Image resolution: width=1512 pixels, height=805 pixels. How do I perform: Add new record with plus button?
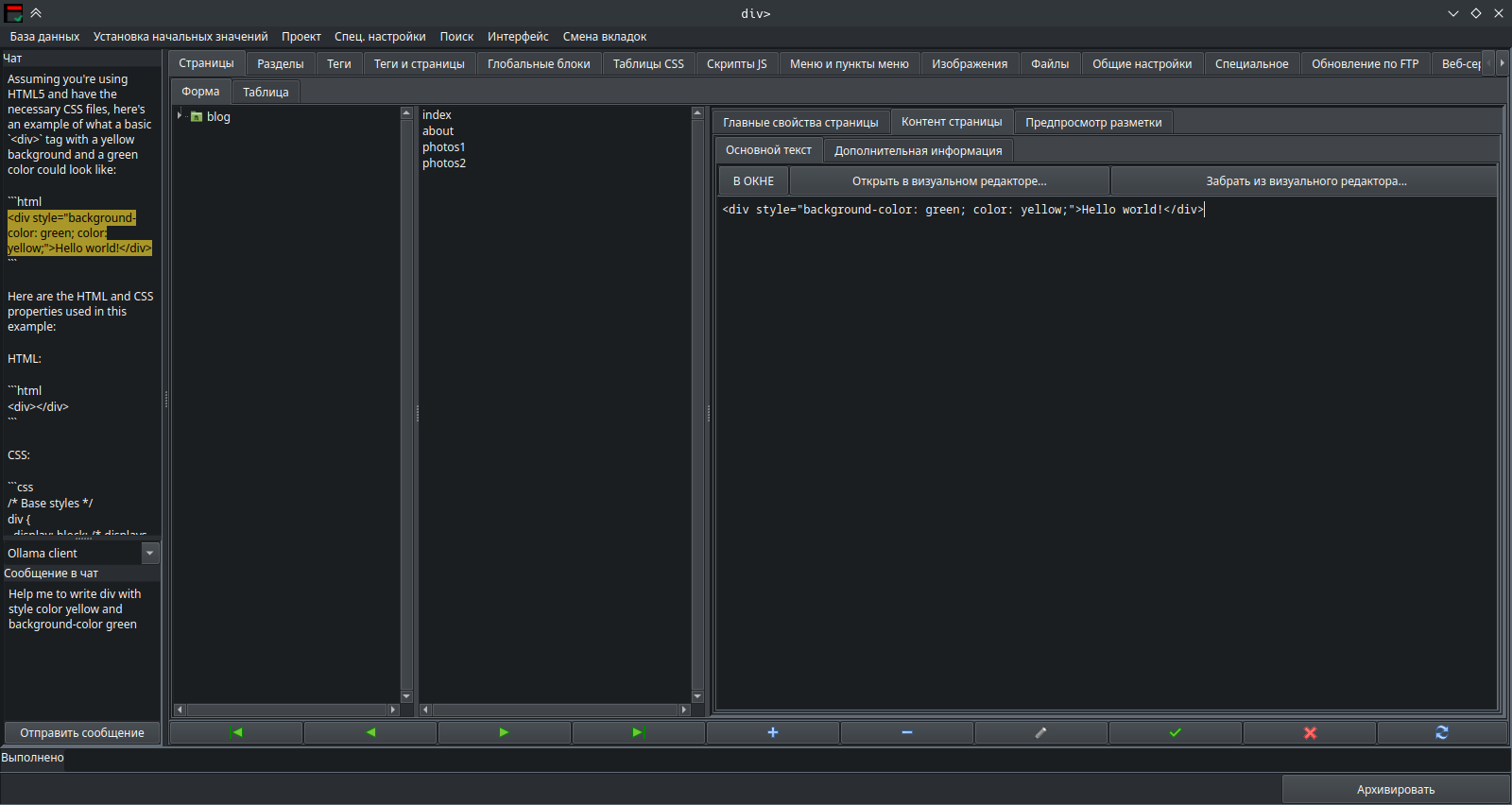pos(773,732)
